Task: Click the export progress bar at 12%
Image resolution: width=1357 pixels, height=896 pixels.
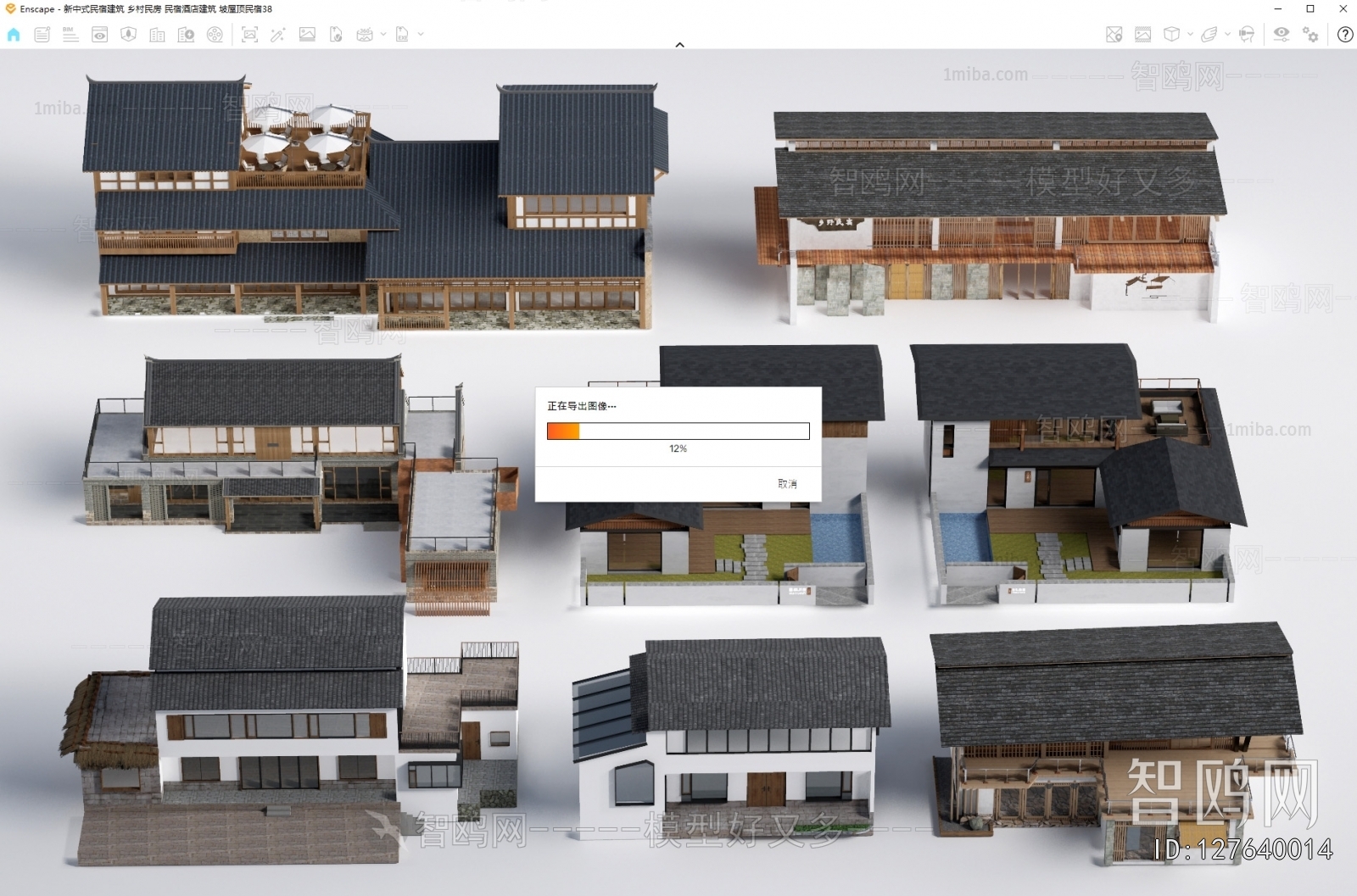Action: [x=678, y=431]
